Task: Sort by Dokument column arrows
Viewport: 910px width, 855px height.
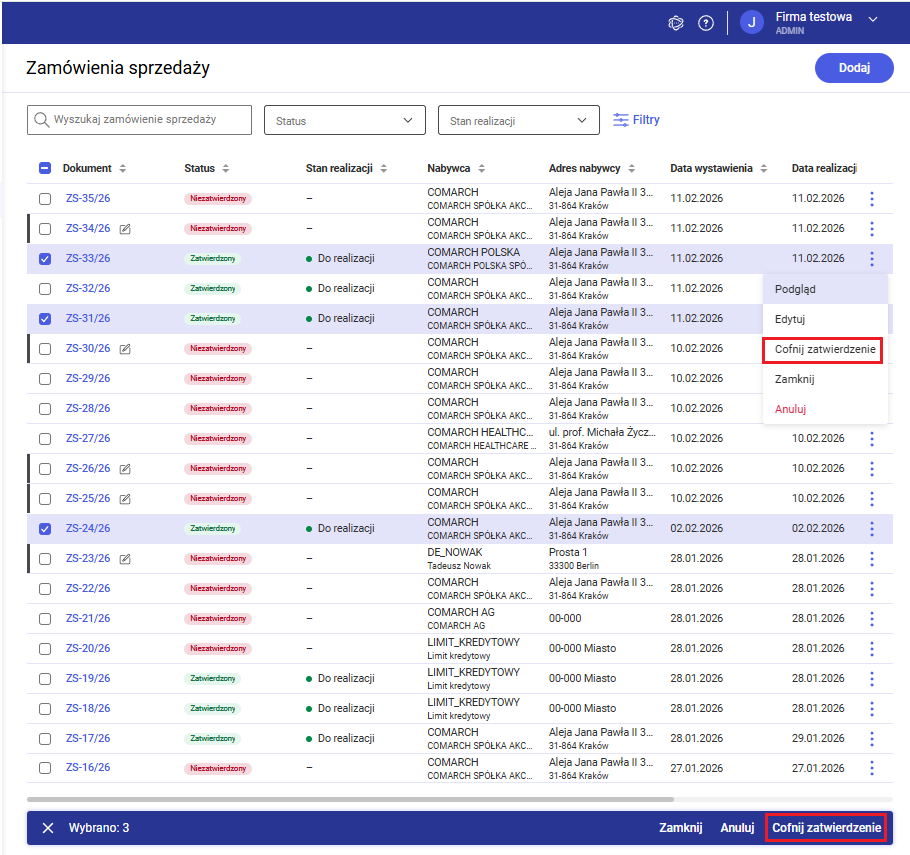Action: (123, 169)
